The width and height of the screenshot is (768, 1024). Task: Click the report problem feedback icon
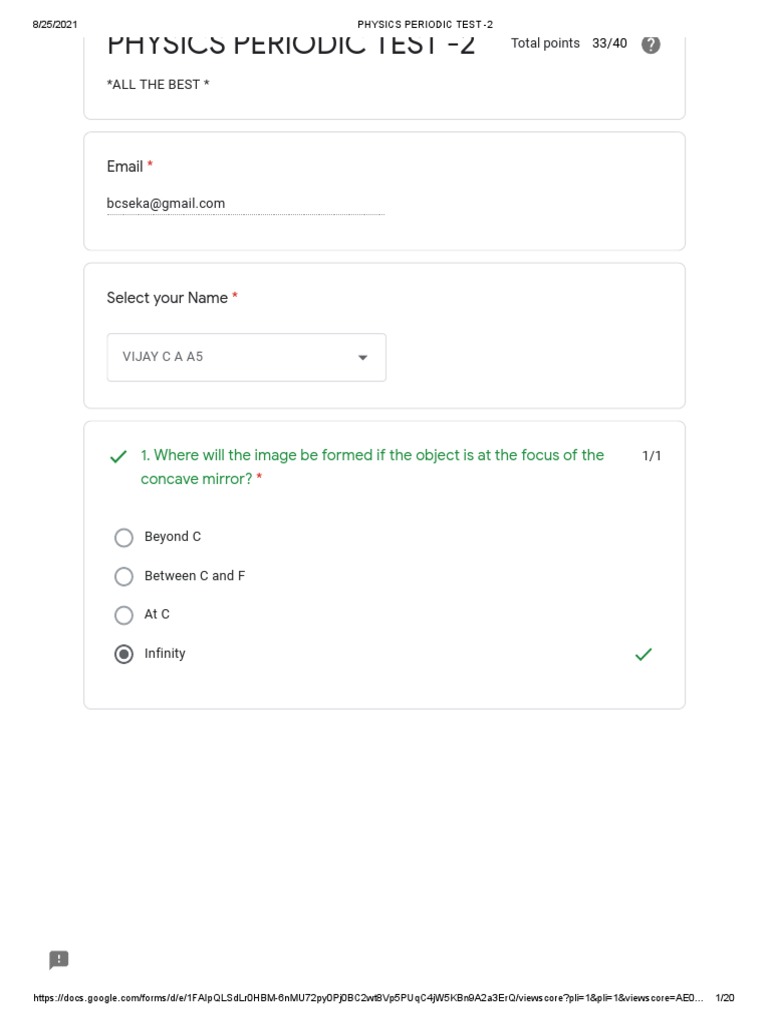(x=59, y=960)
